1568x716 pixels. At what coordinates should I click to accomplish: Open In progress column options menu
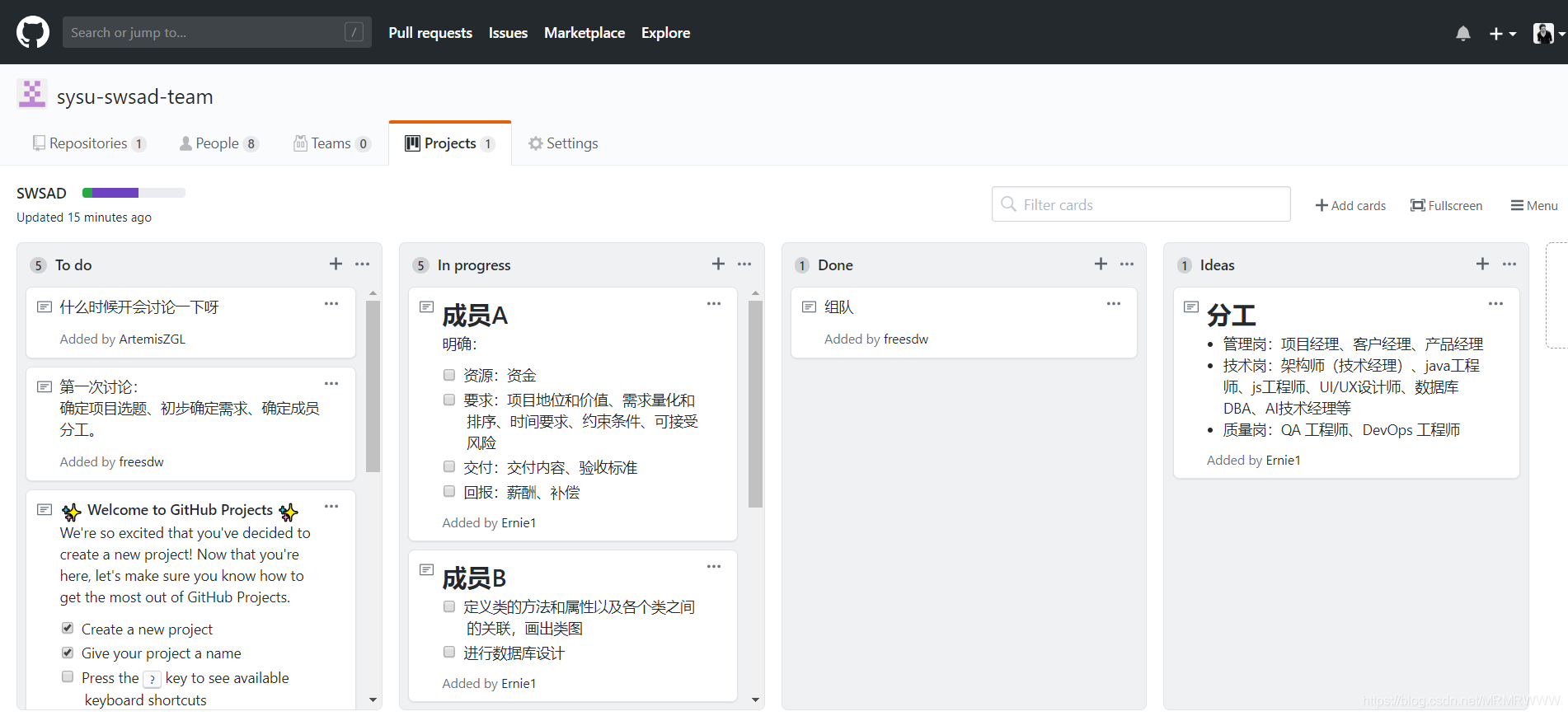(x=744, y=264)
